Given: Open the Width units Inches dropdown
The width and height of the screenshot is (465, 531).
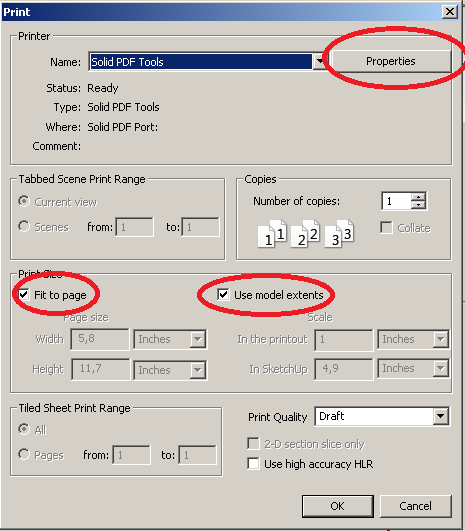Looking at the screenshot, I should [x=197, y=339].
